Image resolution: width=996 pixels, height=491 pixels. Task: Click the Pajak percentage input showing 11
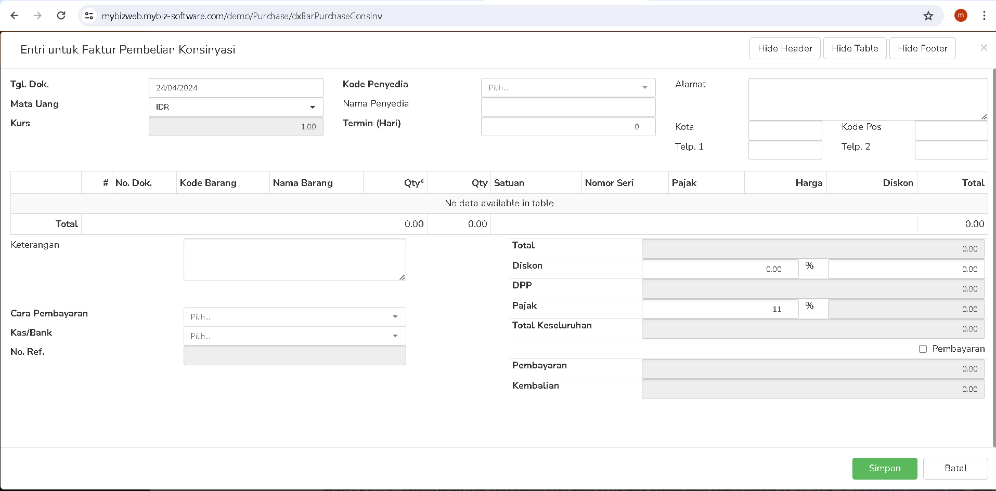(x=720, y=309)
